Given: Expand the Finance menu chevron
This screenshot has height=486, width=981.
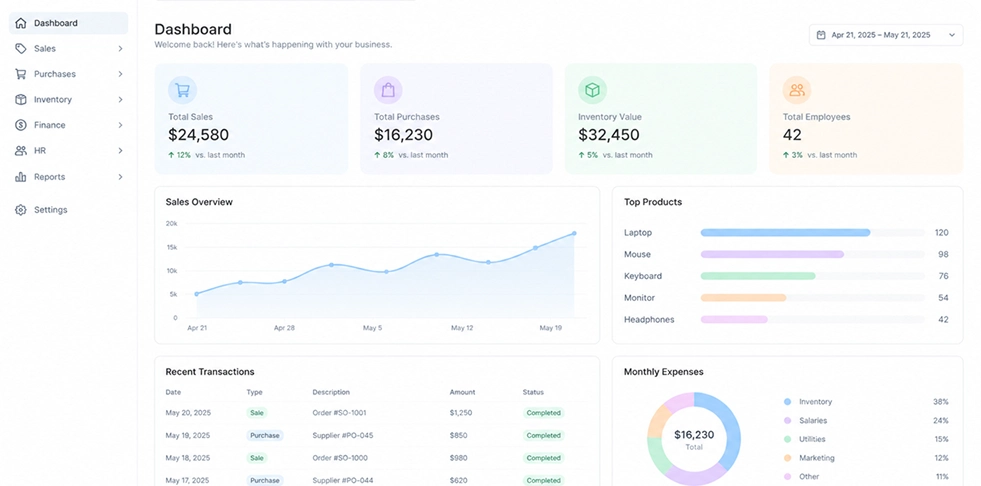Looking at the screenshot, I should click(x=120, y=125).
